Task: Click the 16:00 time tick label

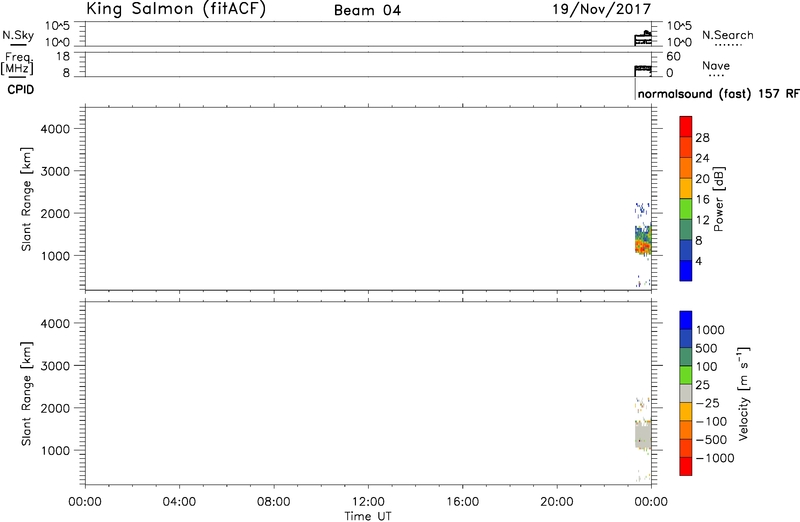Action: 462,502
